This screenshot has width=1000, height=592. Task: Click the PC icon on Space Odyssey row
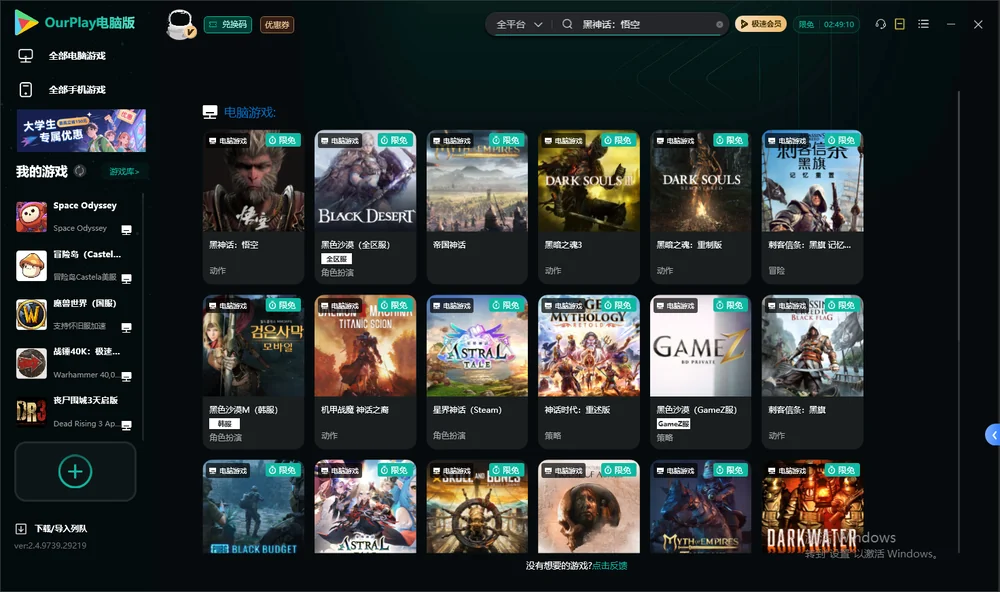126,230
